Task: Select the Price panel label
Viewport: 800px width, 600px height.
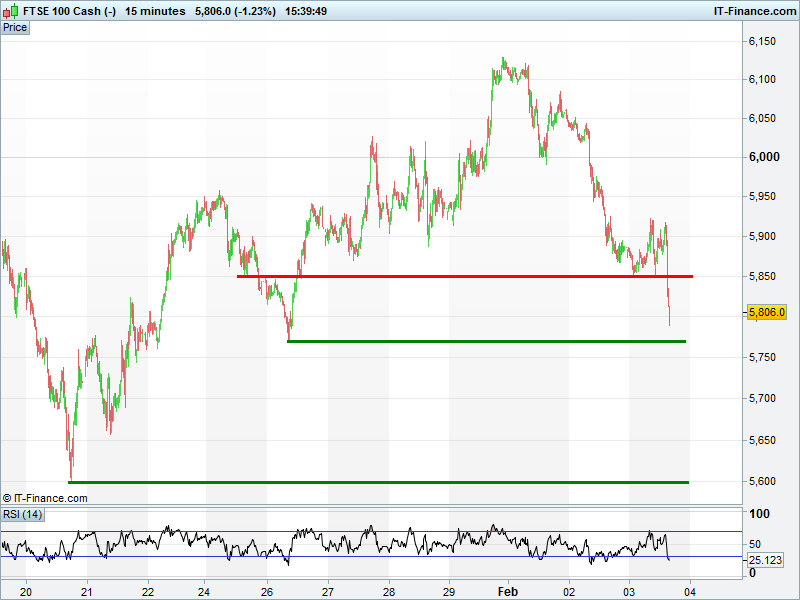Action: click(x=15, y=27)
